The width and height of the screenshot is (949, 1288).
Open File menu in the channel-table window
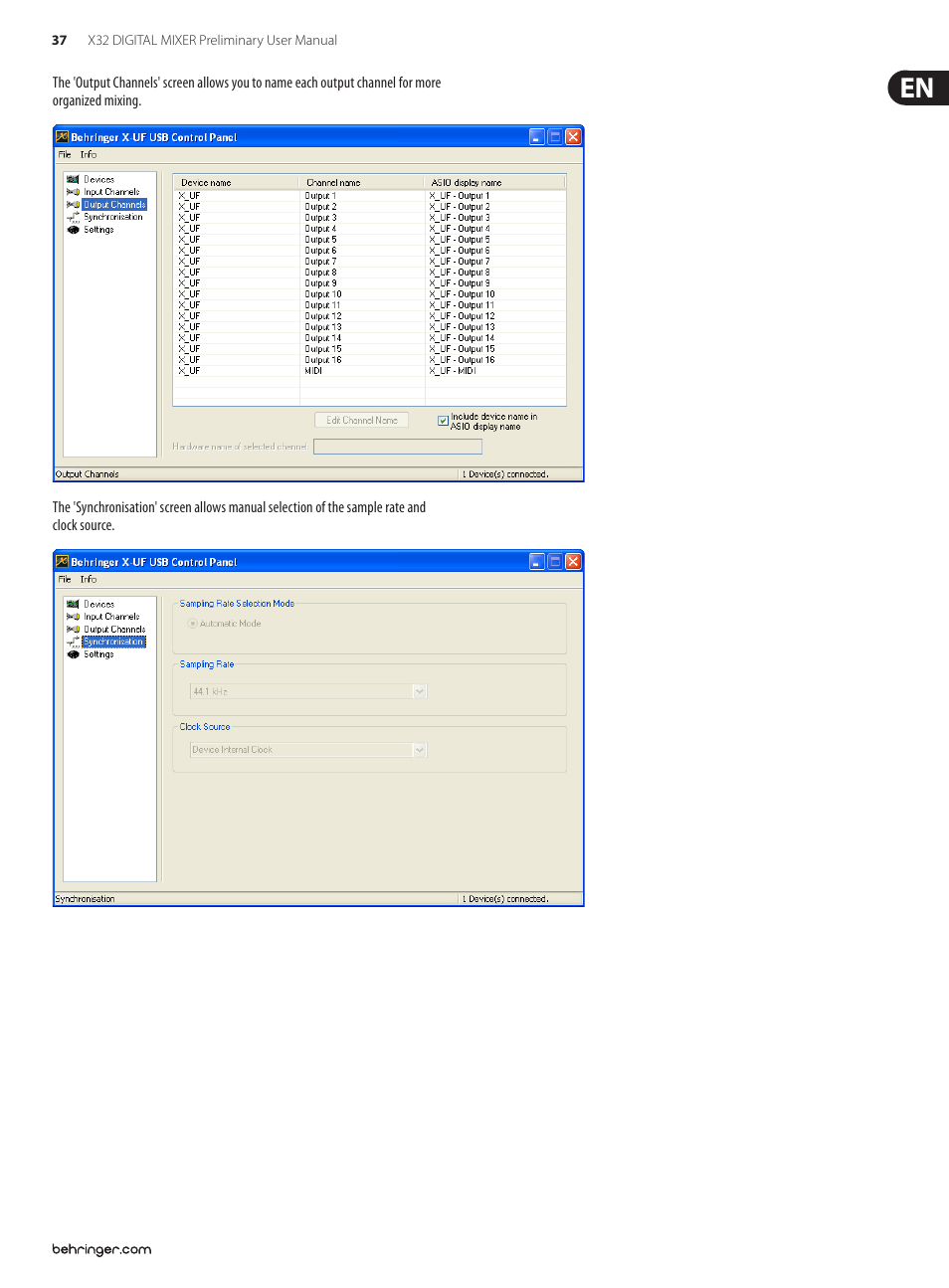click(x=65, y=155)
